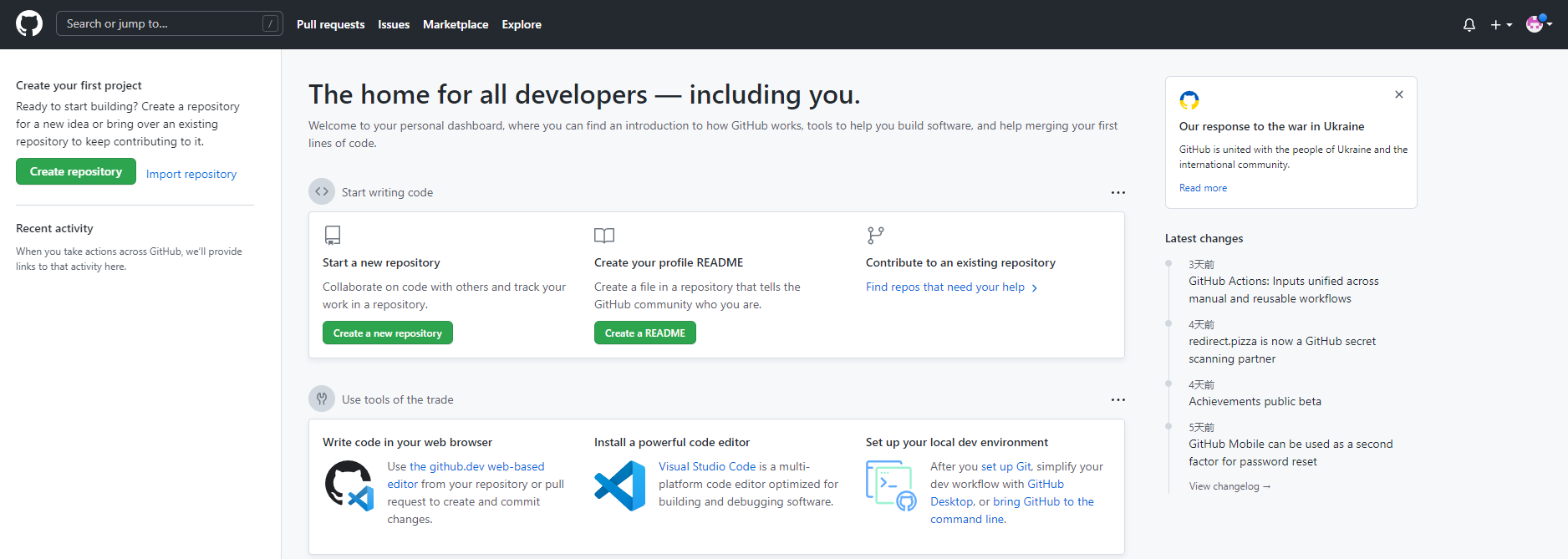Click the Visual Studio Code logo
Screen dimensions: 1568x559
619,485
